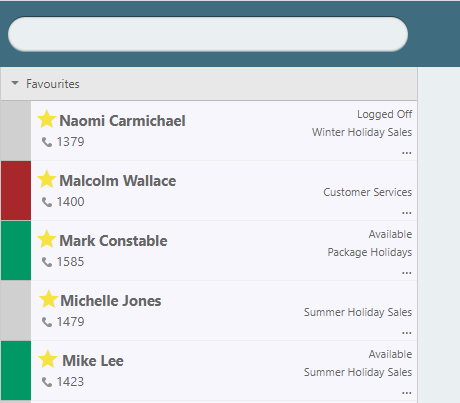Click phone icon beside extension 1423
The image size is (460, 403).
pyautogui.click(x=47, y=382)
